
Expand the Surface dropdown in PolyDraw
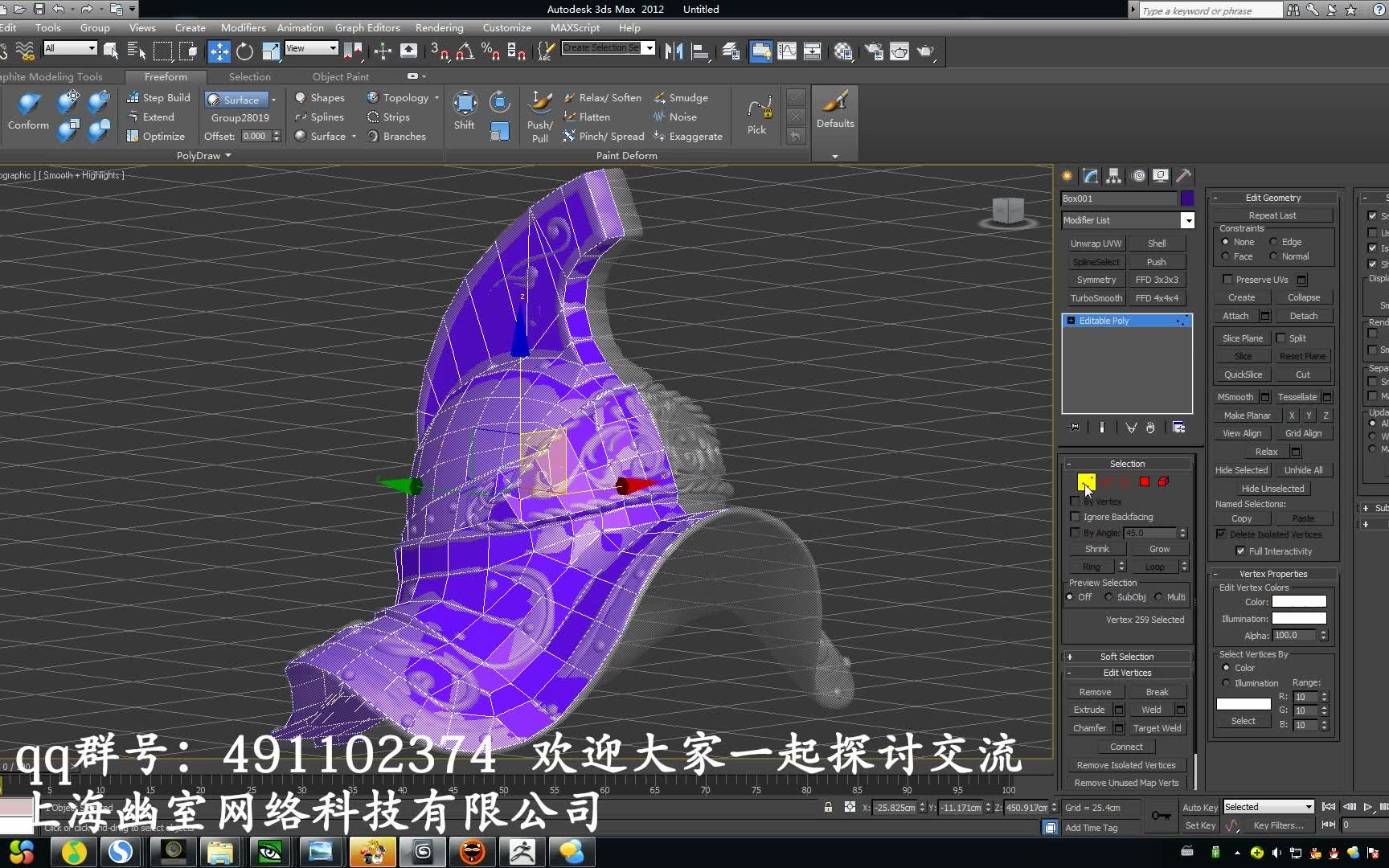(x=275, y=99)
